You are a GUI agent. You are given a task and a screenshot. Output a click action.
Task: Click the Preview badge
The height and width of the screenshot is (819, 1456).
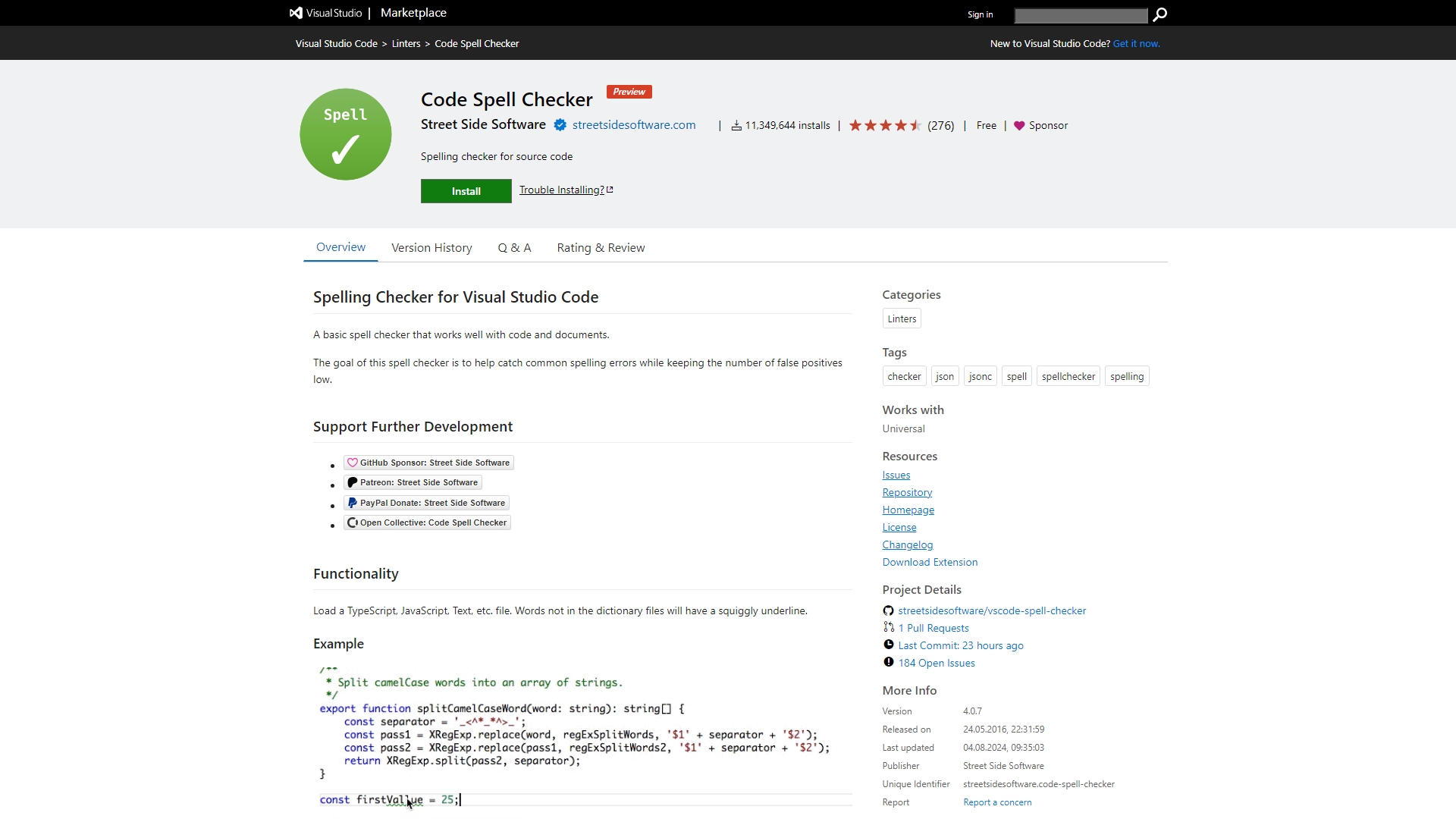(629, 92)
